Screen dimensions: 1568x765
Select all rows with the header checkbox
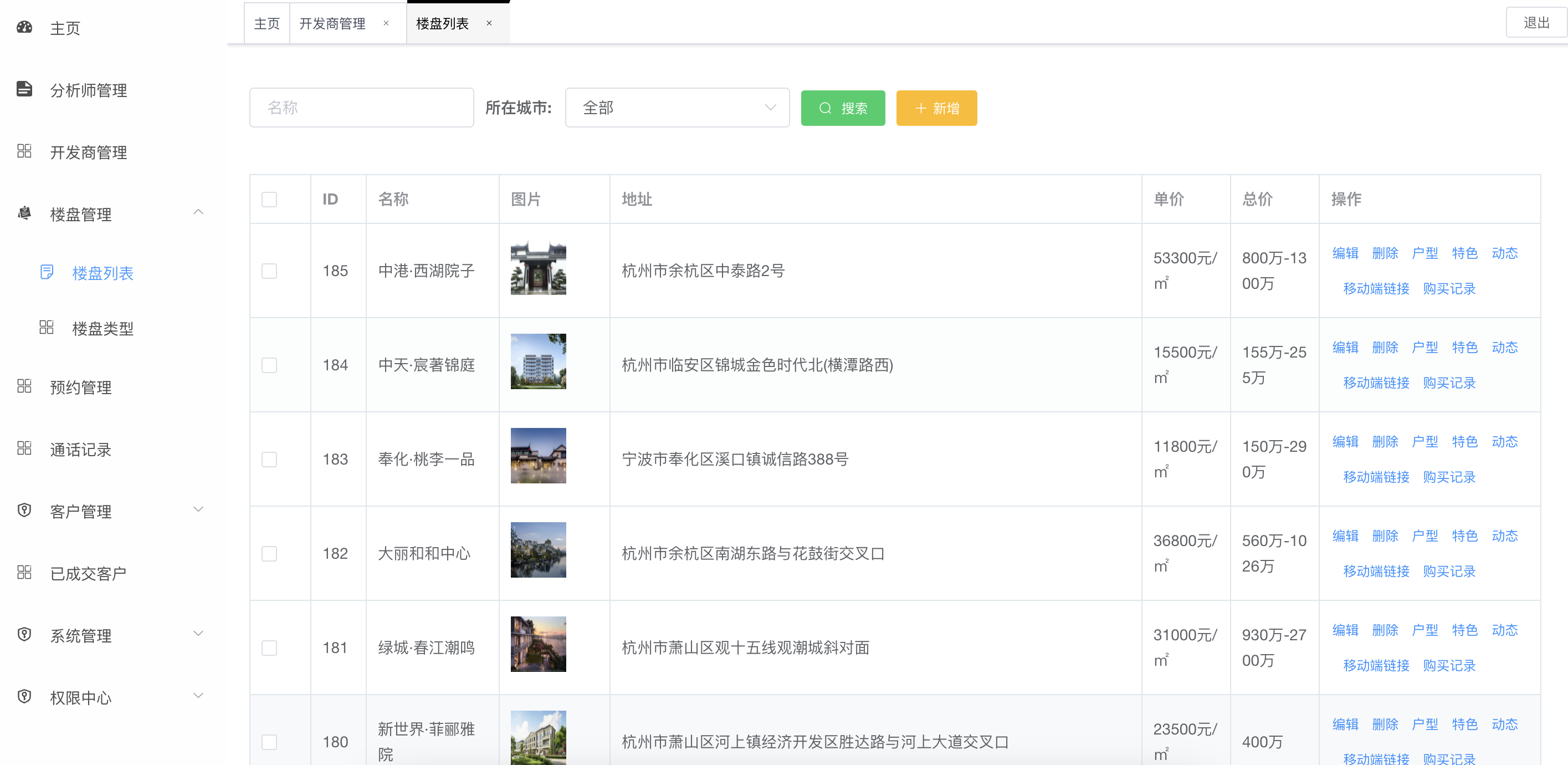[x=270, y=199]
